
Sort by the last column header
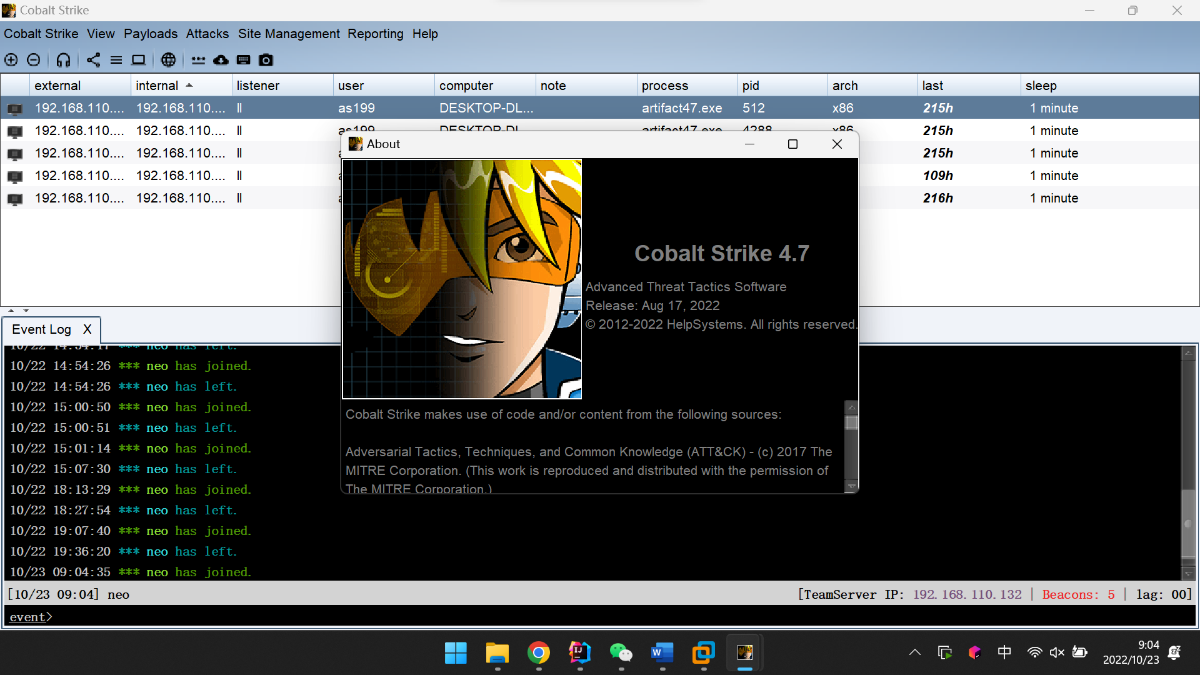click(x=969, y=86)
